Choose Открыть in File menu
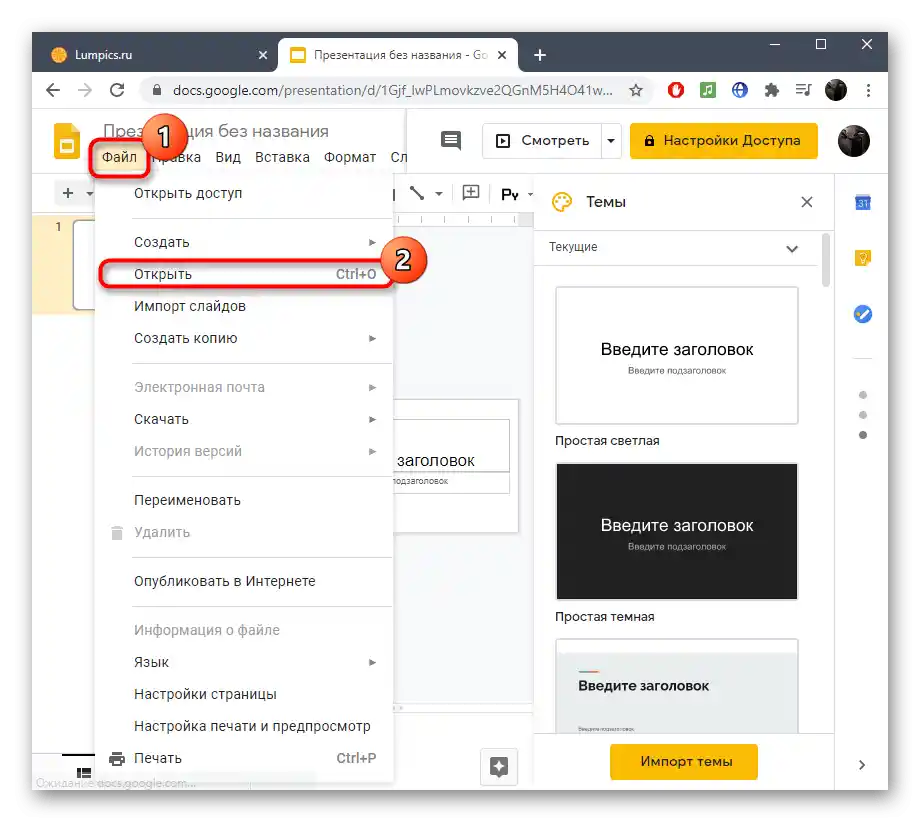The width and height of the screenshot is (920, 822). 246,274
